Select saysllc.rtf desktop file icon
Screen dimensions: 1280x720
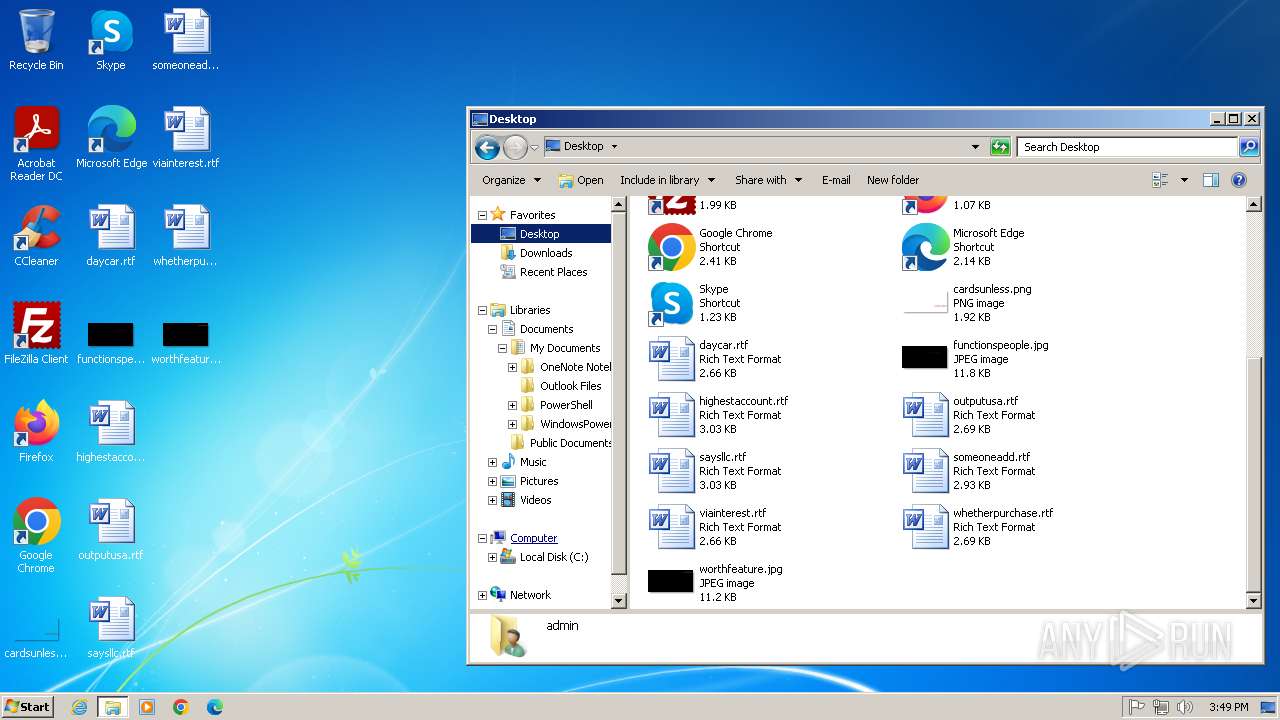coord(111,628)
